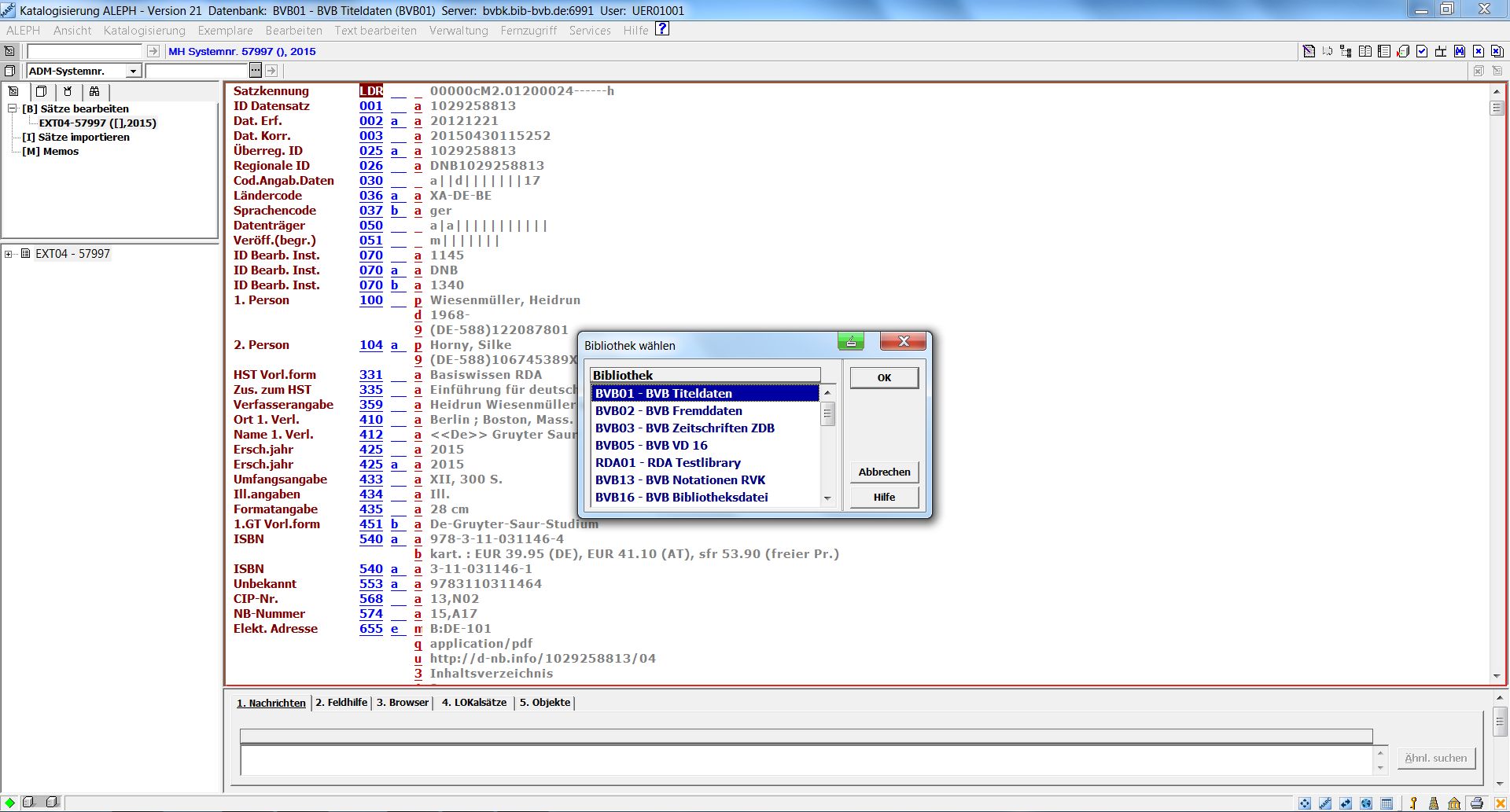Click the printer icon in status bar
This screenshot has width=1510, height=812.
[x=1476, y=803]
